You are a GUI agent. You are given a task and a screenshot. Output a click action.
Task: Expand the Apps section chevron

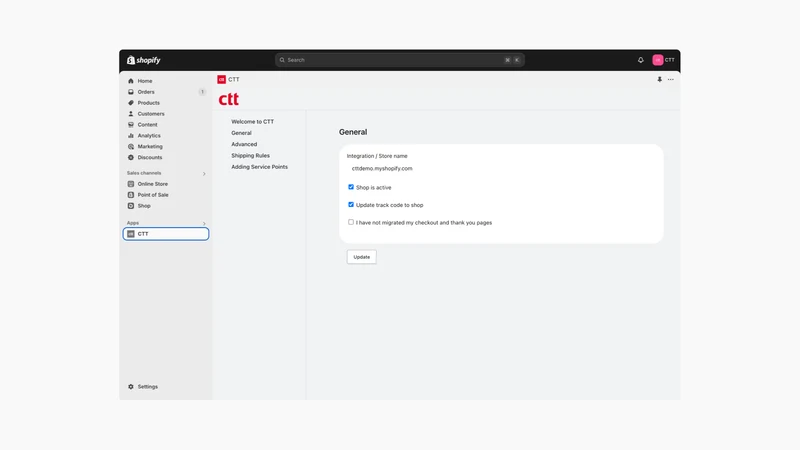[x=204, y=223]
